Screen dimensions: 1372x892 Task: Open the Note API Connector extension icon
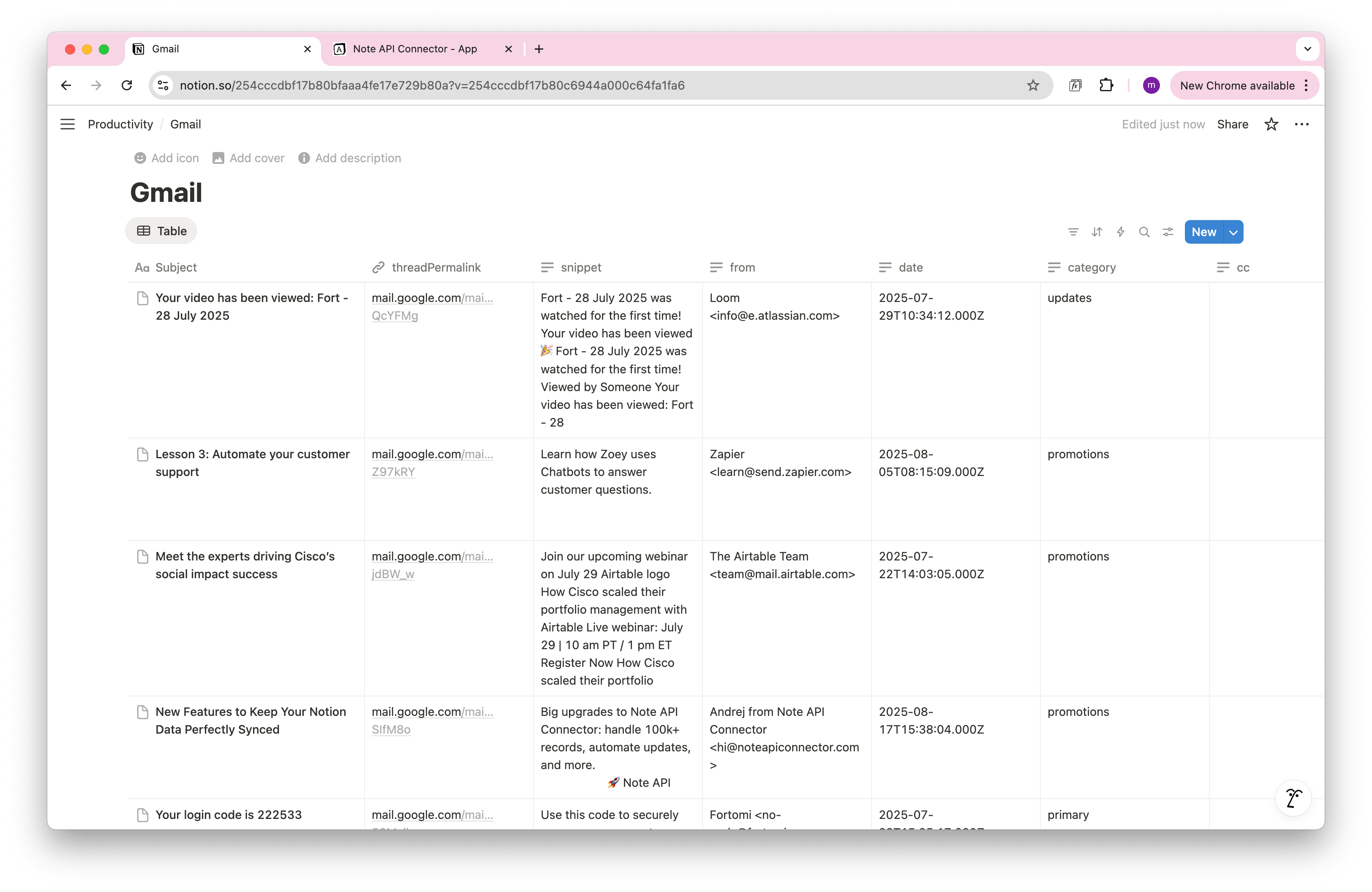1075,85
